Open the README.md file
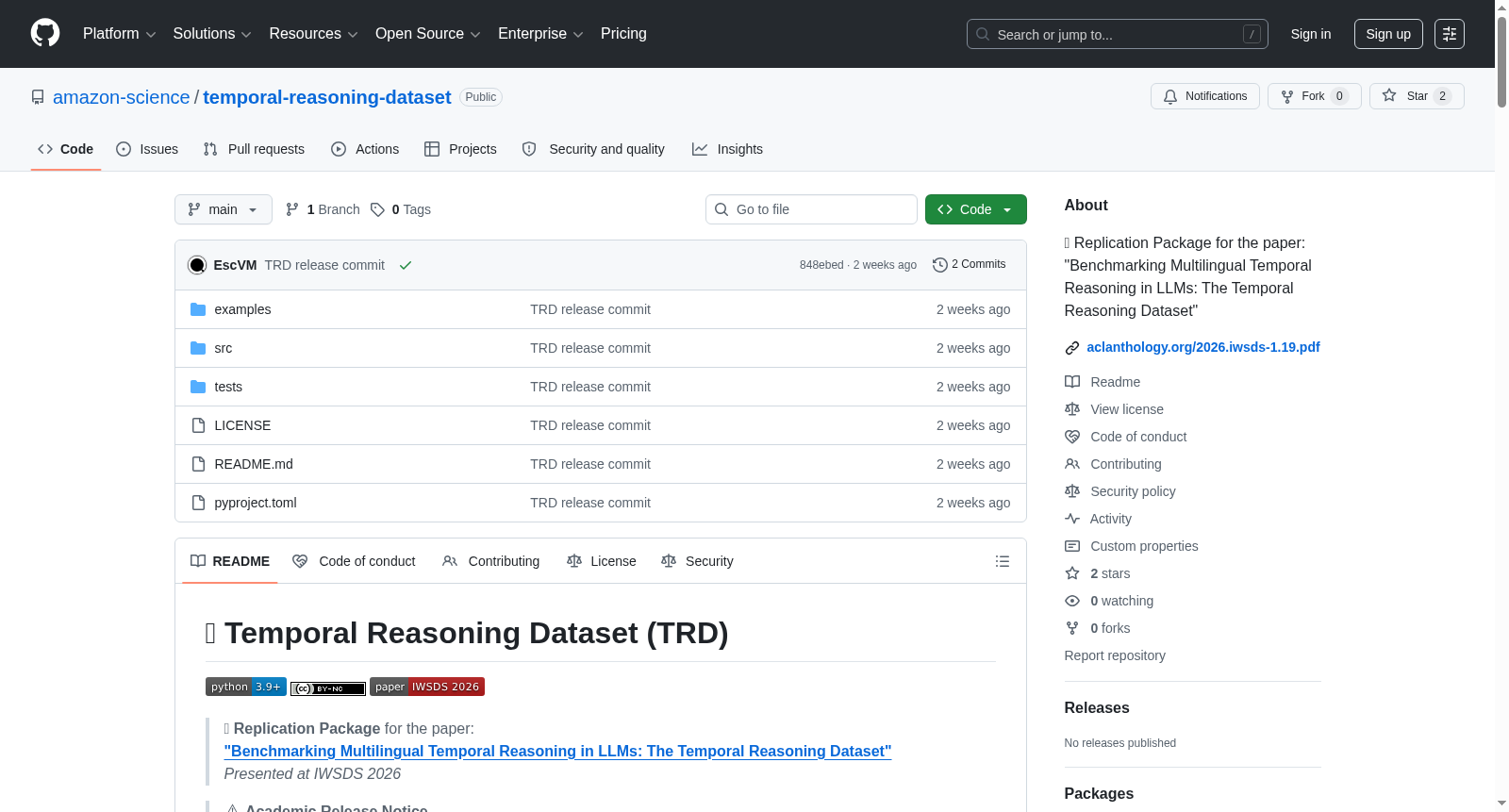Image resolution: width=1509 pixels, height=812 pixels. tap(254, 464)
